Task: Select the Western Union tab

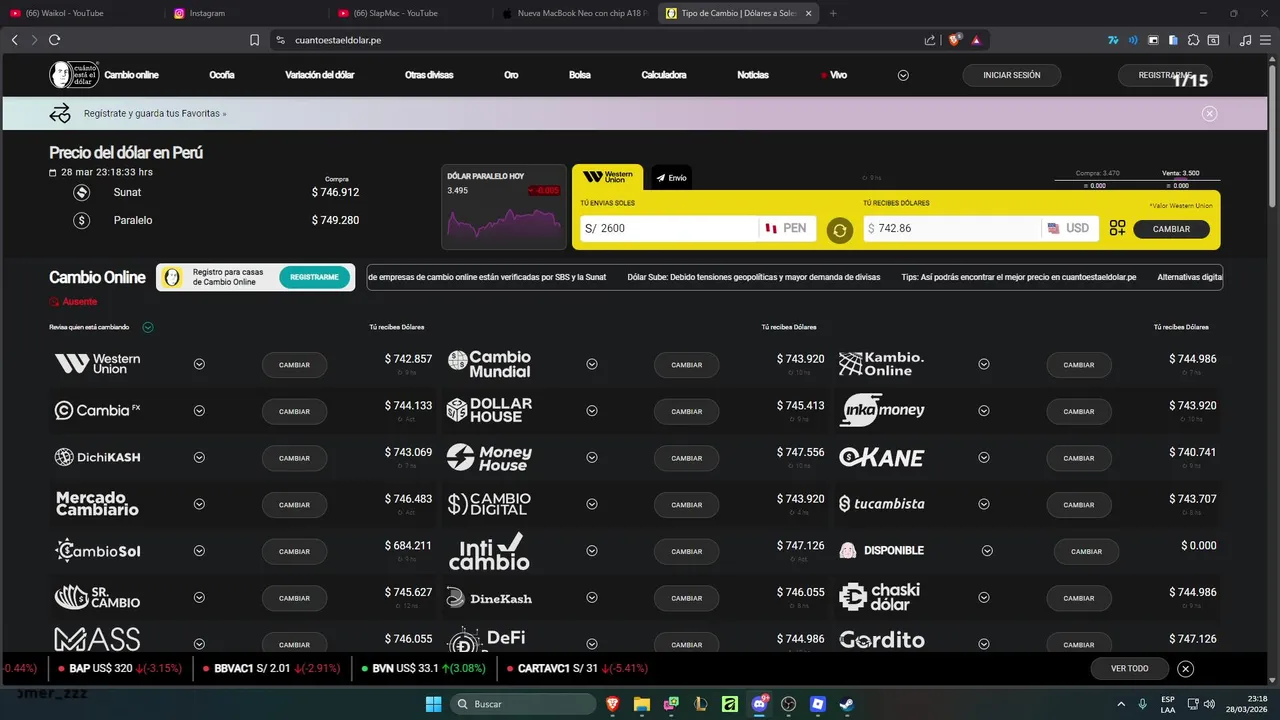Action: point(608,177)
